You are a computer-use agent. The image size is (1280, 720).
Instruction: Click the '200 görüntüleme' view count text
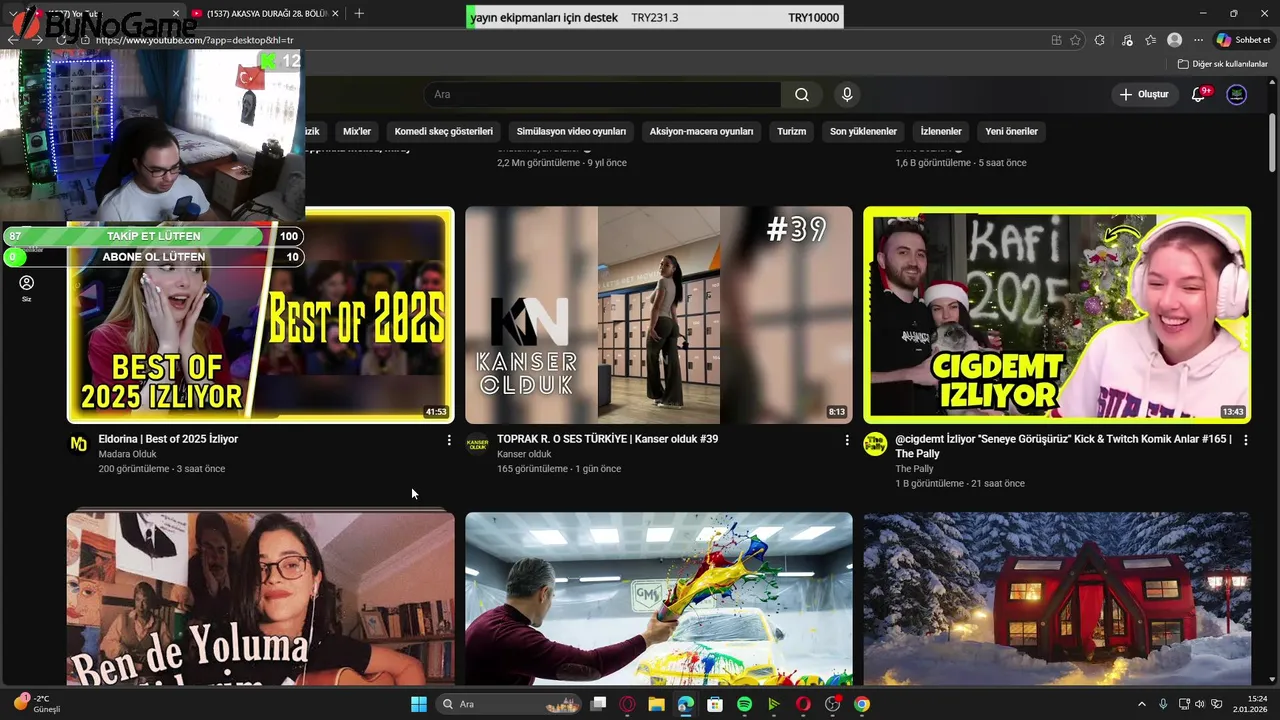(134, 469)
